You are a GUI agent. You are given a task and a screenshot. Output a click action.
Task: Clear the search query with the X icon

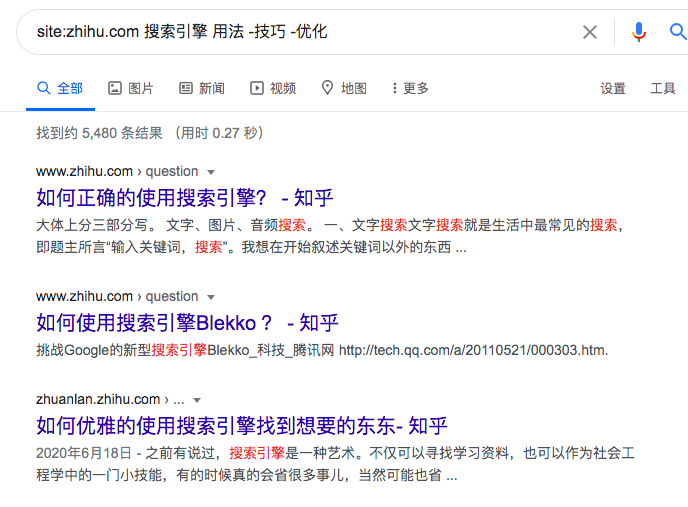pyautogui.click(x=590, y=32)
